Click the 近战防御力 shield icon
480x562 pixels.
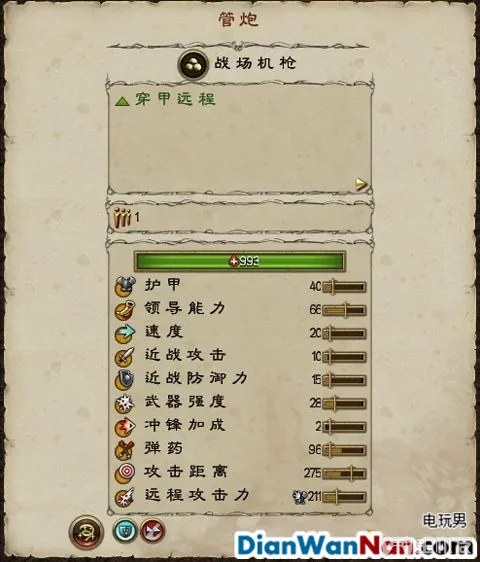tap(124, 380)
